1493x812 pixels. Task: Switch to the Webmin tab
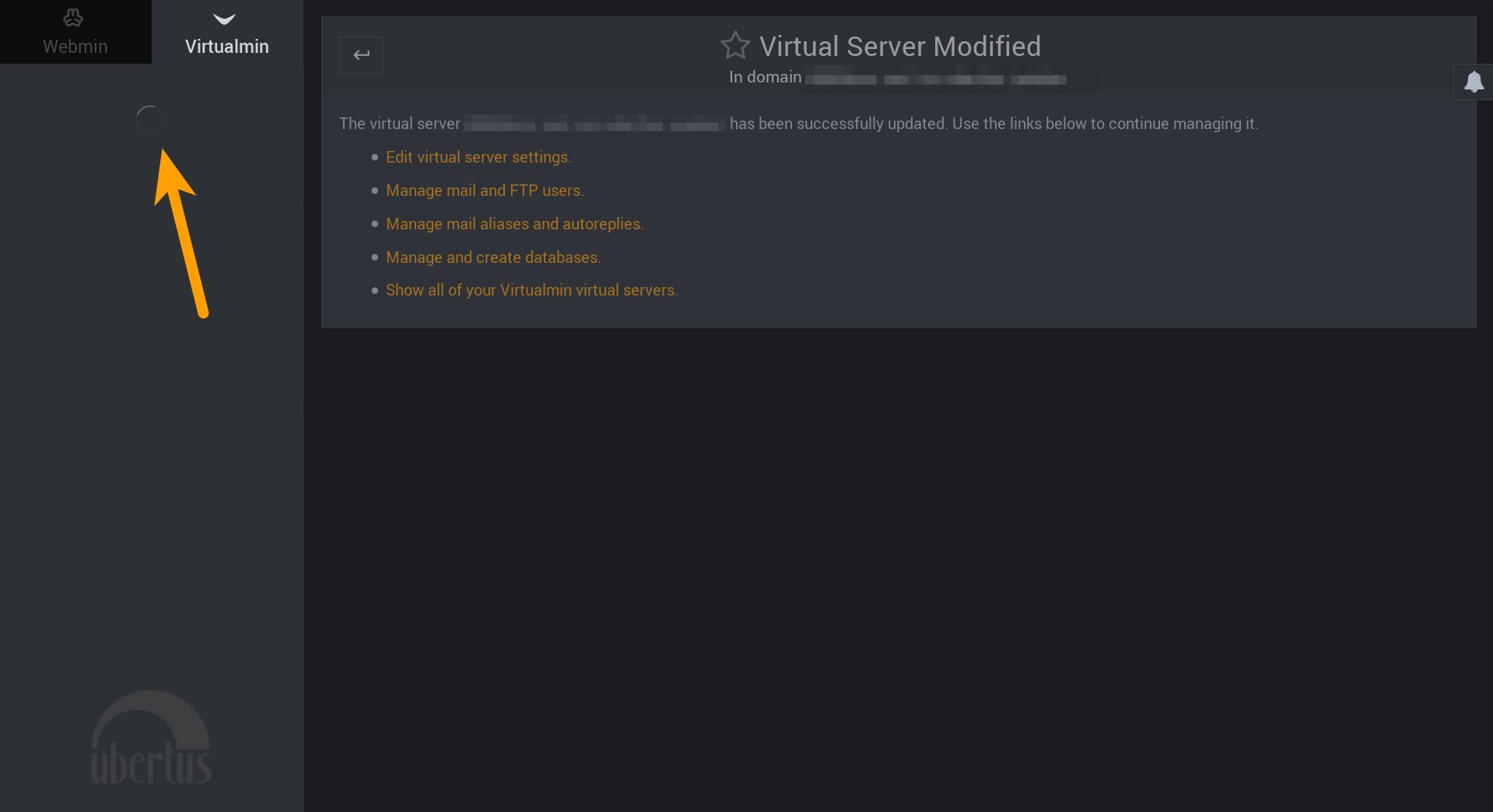click(75, 32)
